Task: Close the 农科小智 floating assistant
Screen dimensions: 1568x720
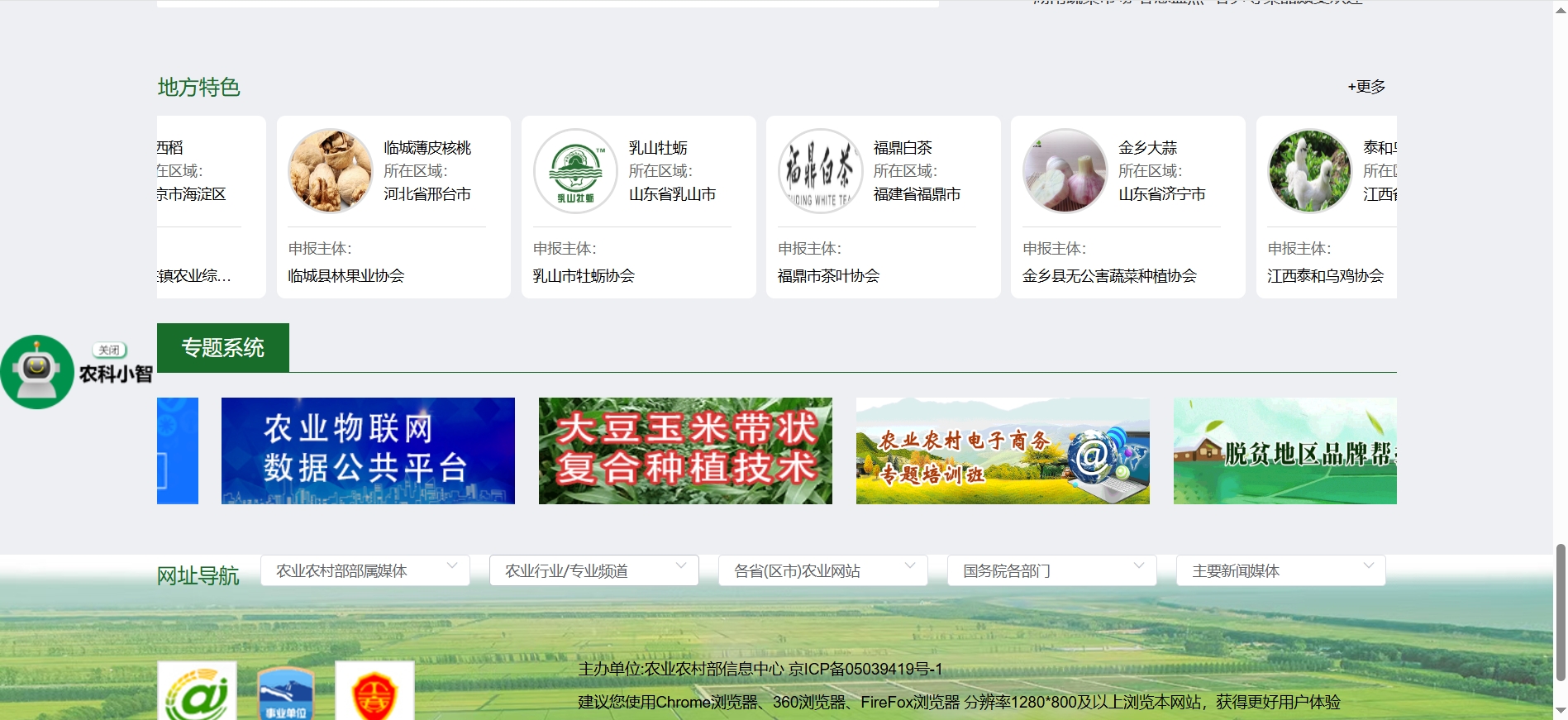Action: pyautogui.click(x=109, y=350)
